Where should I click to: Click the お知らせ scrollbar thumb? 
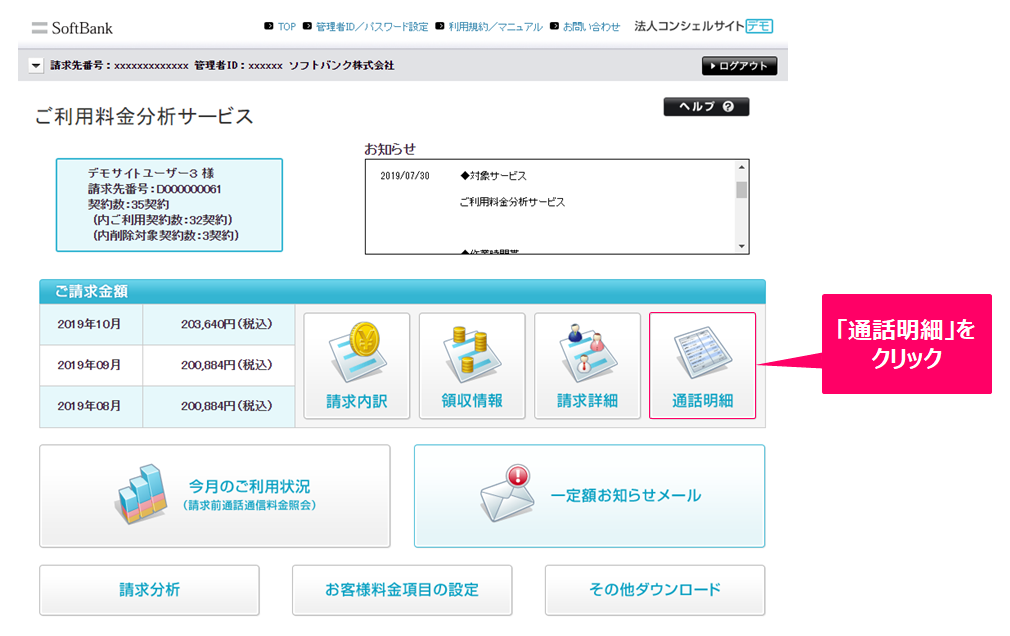point(741,190)
